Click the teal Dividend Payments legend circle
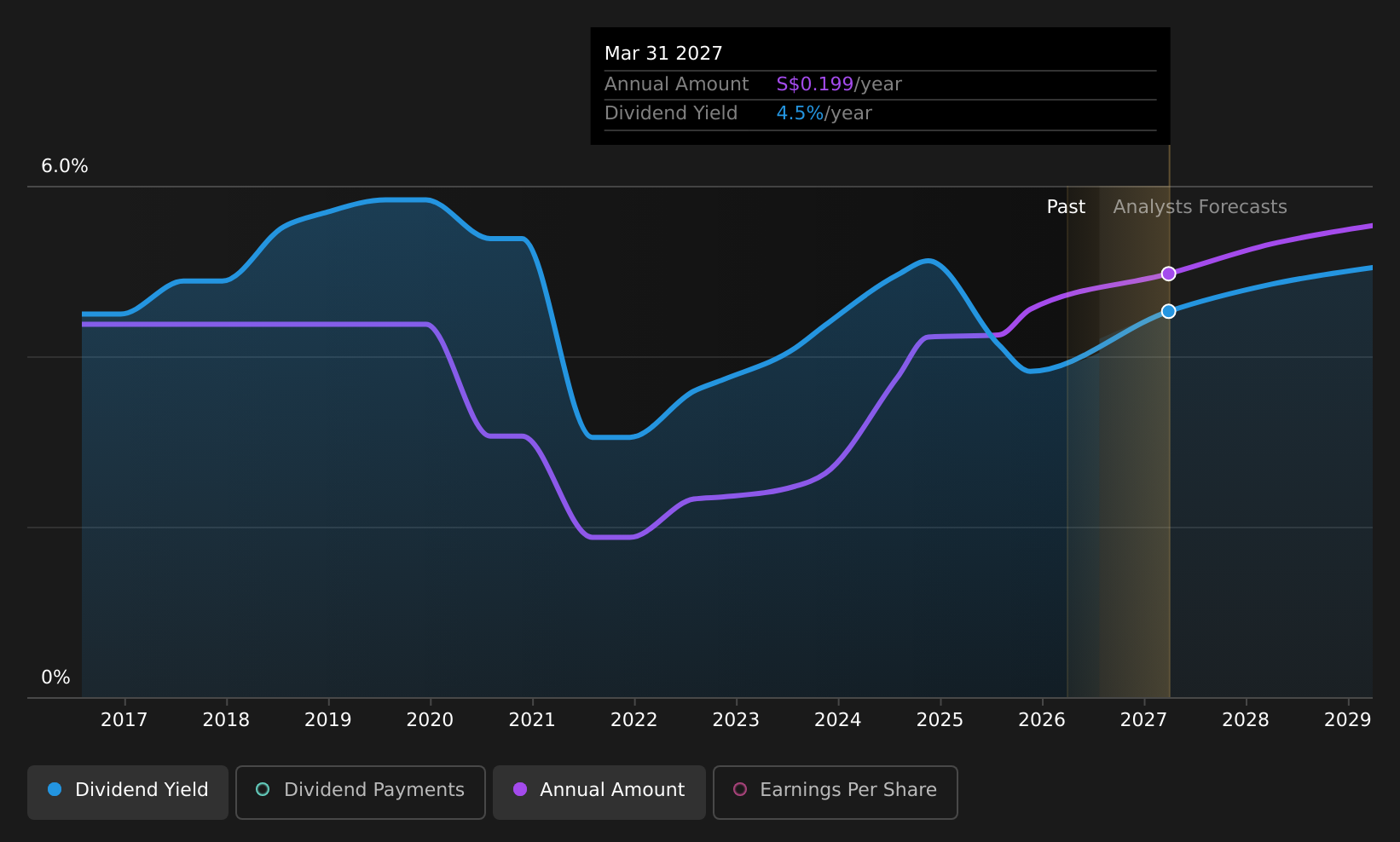 pos(263,789)
